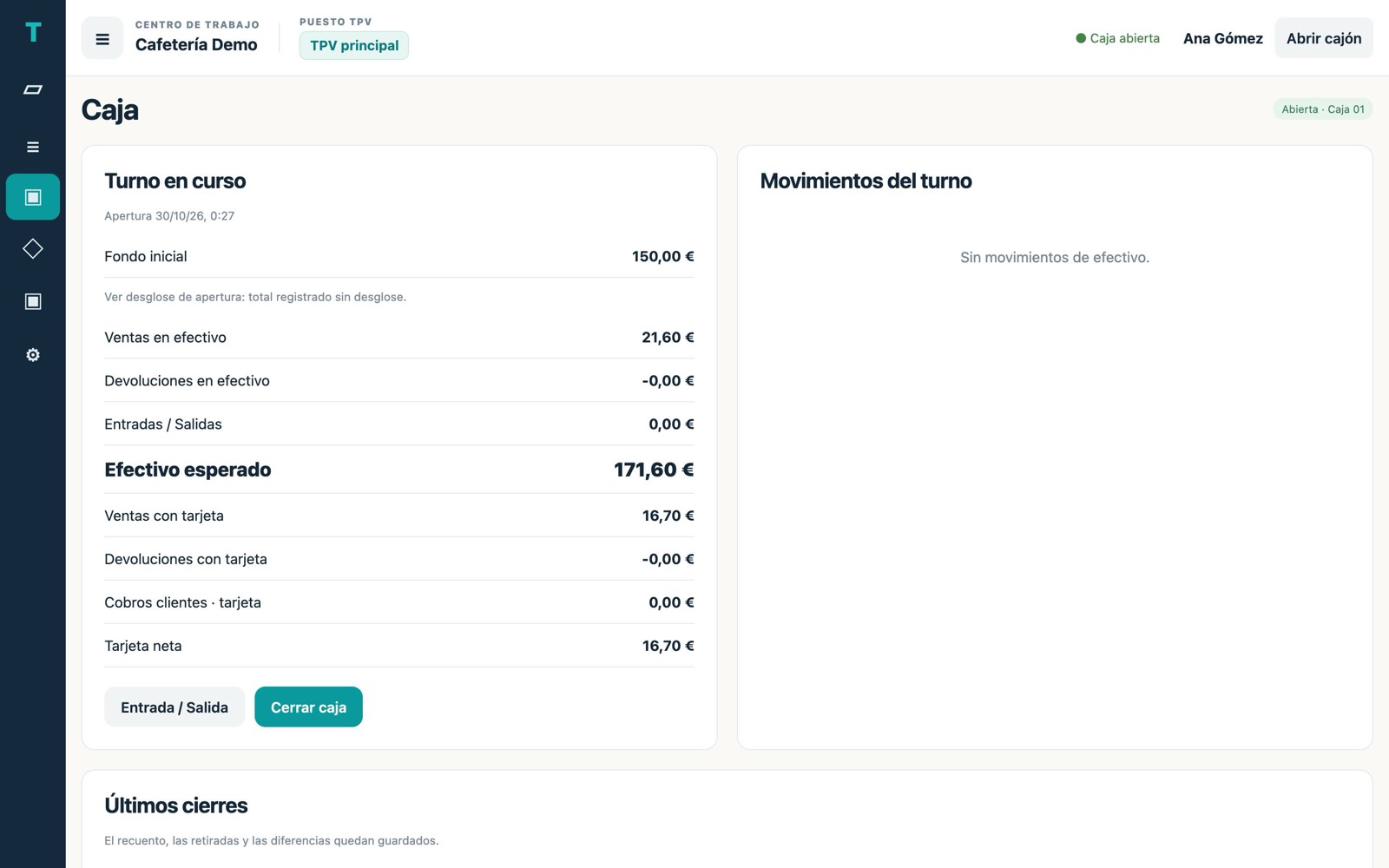Open settings via the gear icon
Viewport: 1389px width, 868px height.
(x=33, y=355)
